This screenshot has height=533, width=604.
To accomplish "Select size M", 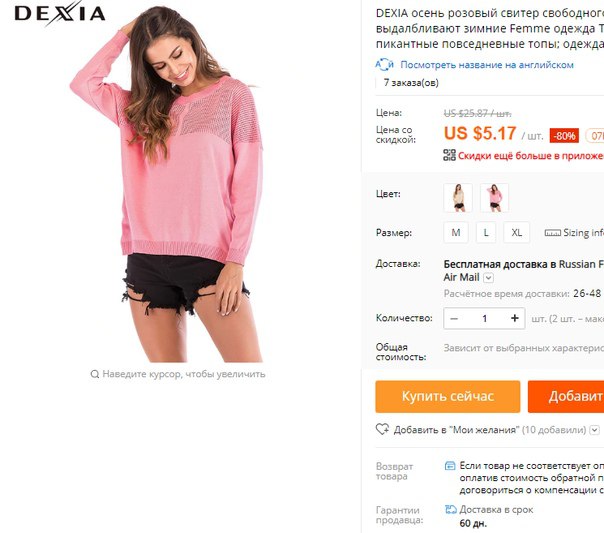I will pos(456,233).
